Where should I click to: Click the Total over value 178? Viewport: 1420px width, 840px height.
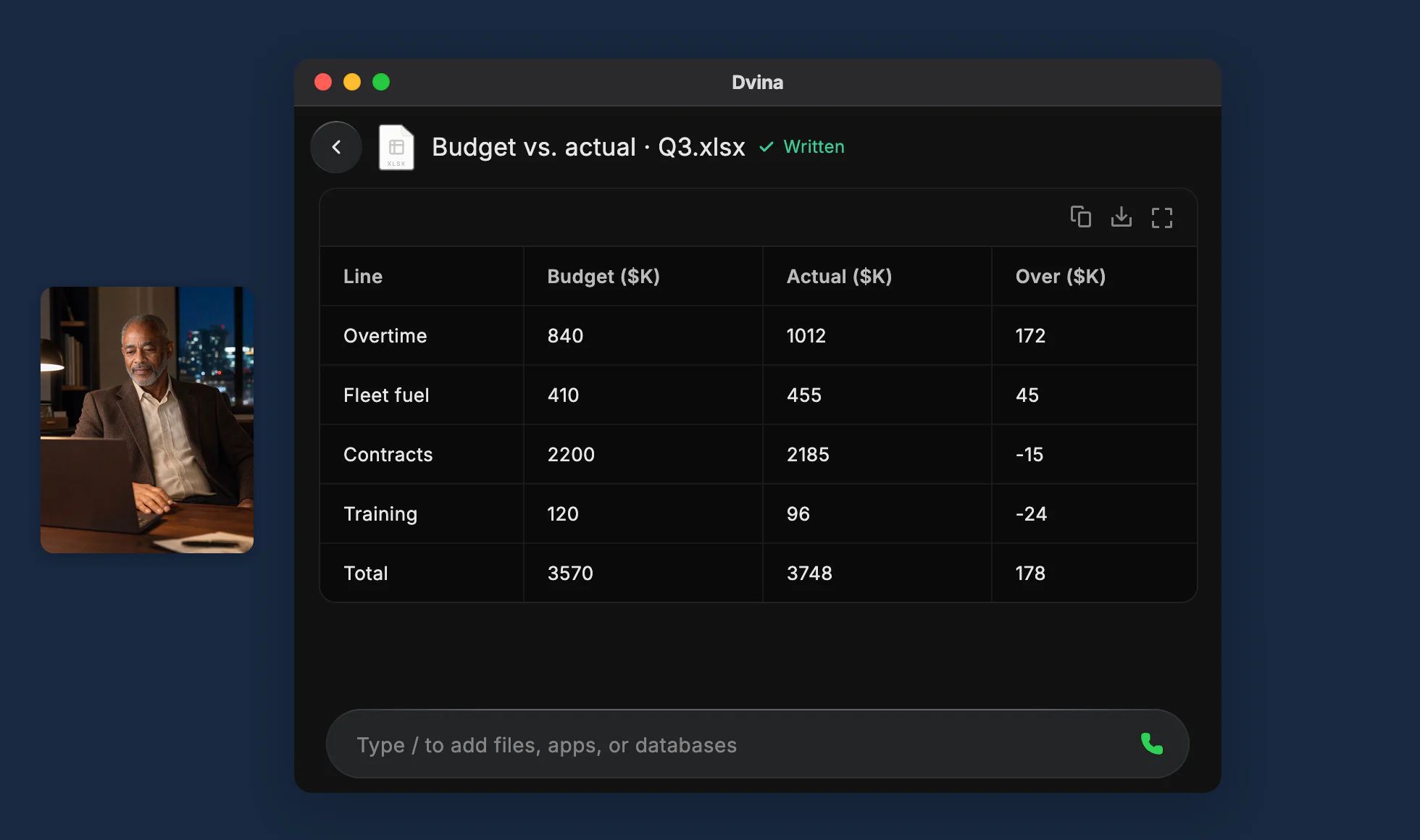point(1030,573)
